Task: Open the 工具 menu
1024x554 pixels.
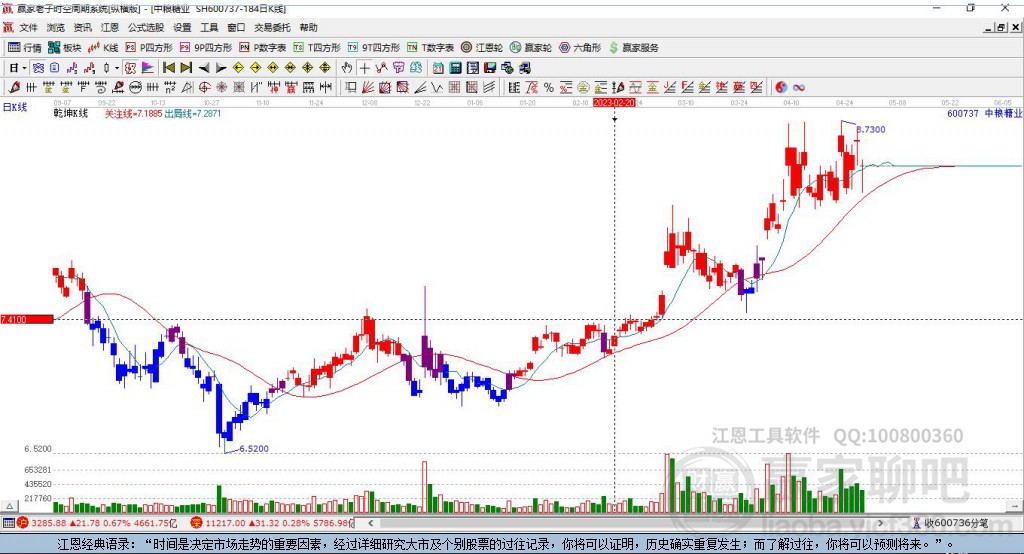Action: 209,27
